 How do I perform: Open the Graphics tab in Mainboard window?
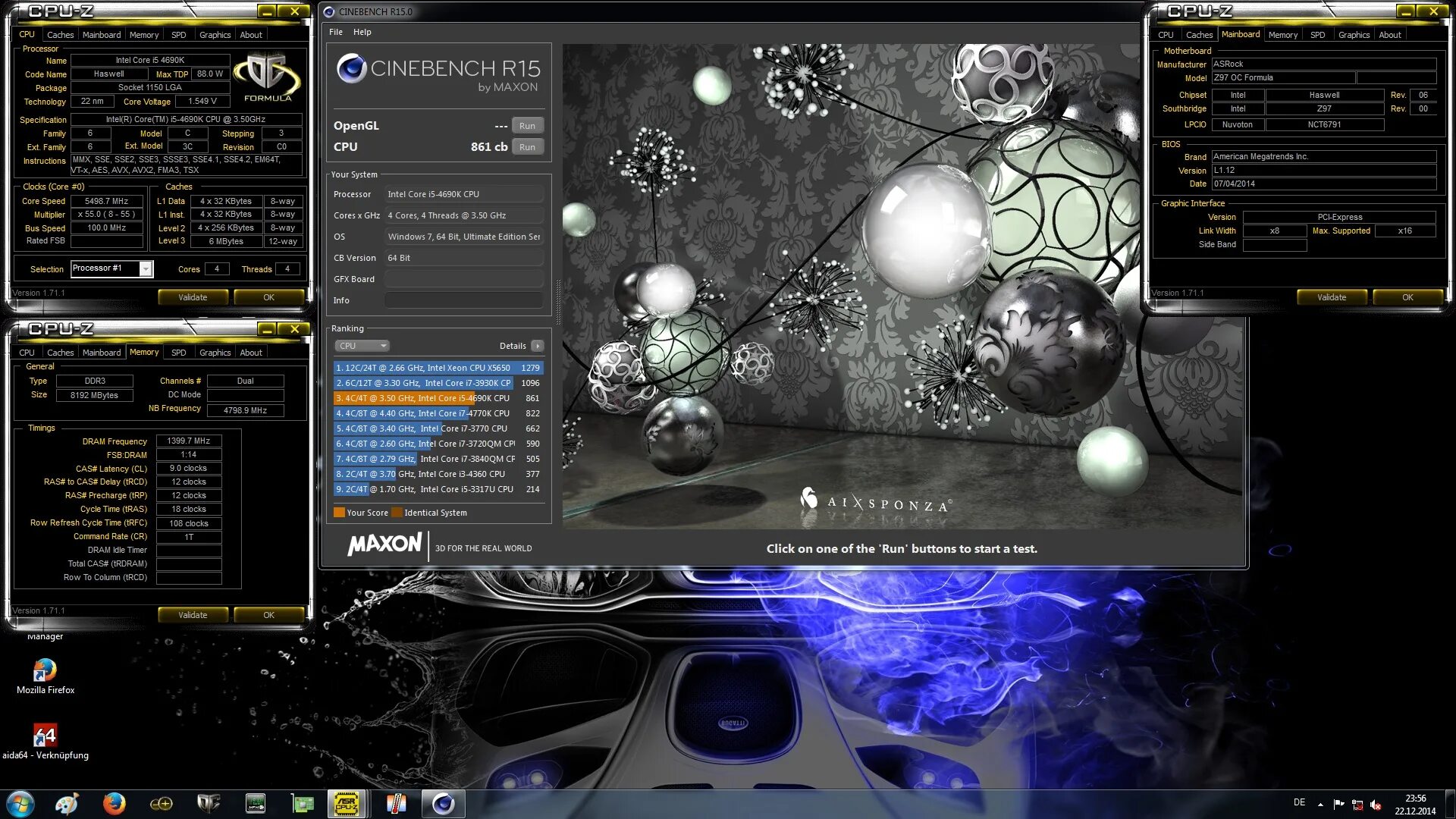point(1354,35)
